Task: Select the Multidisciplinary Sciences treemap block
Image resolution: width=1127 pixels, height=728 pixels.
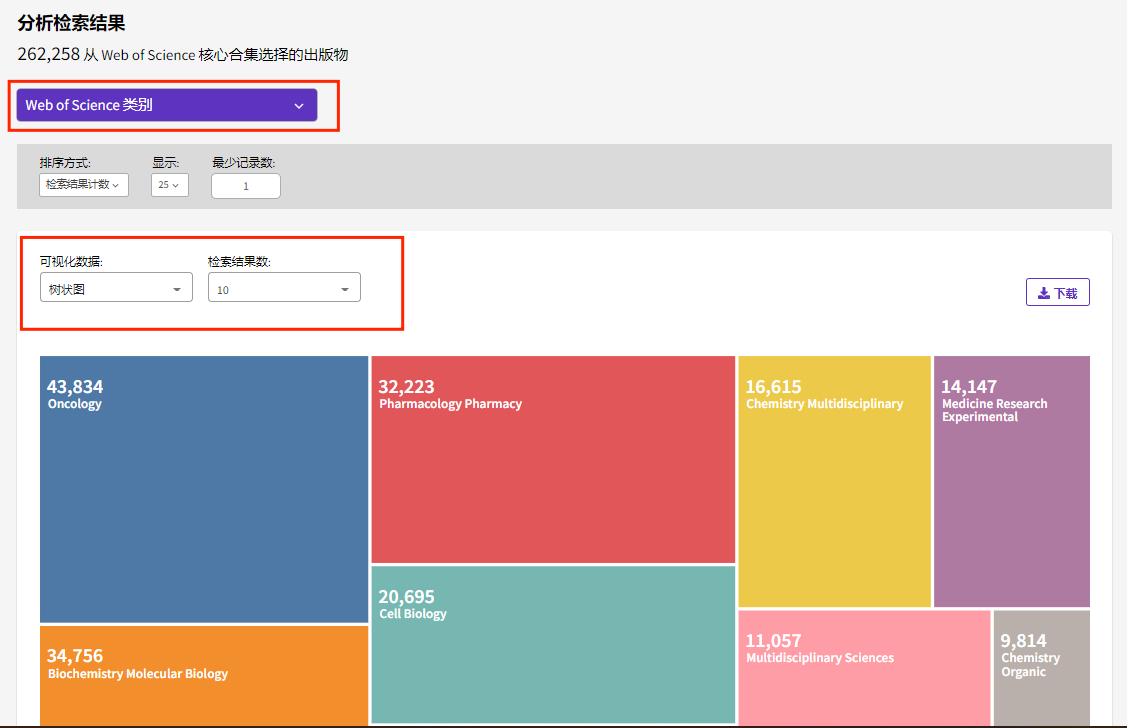Action: pyautogui.click(x=865, y=668)
